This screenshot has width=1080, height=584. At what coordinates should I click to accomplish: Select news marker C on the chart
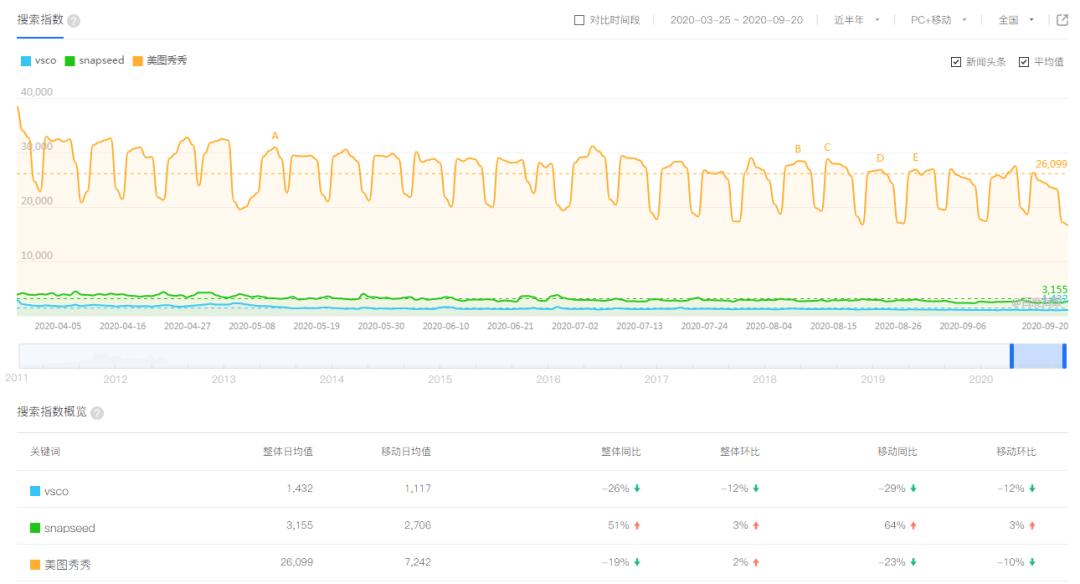coord(827,148)
